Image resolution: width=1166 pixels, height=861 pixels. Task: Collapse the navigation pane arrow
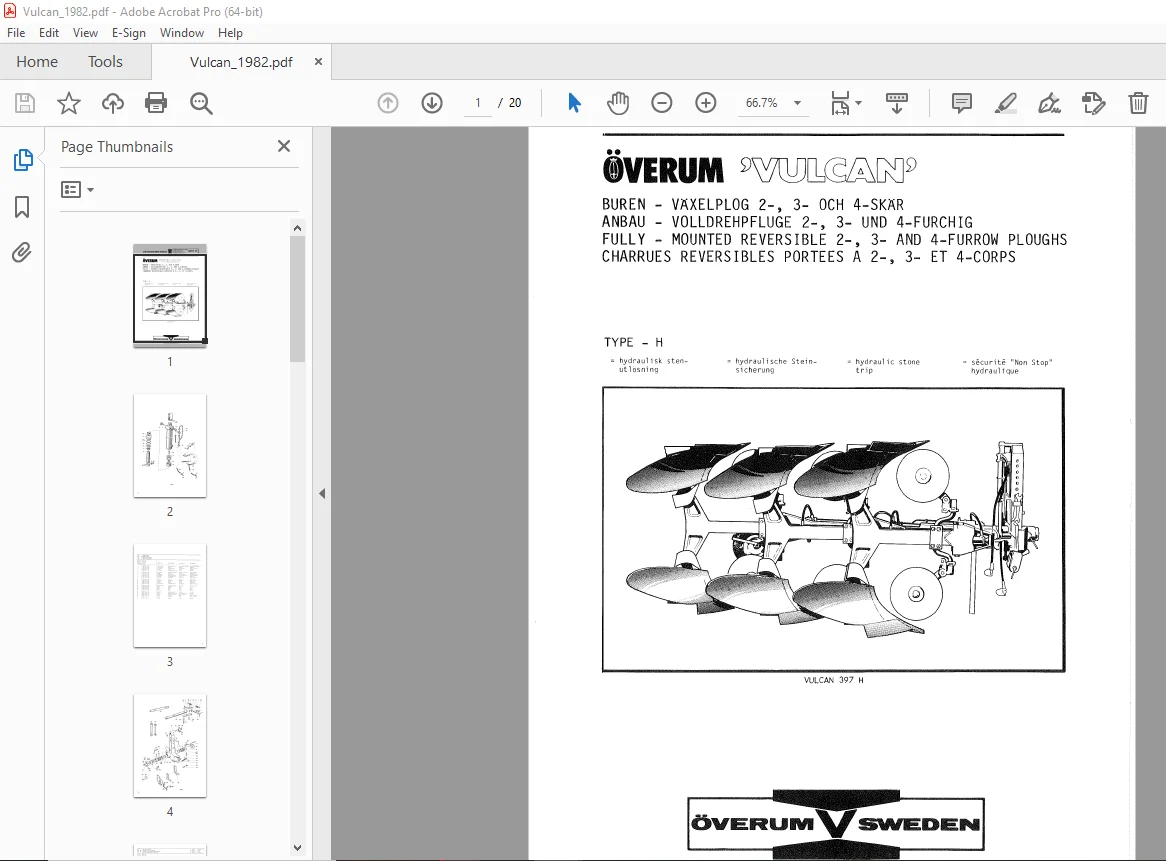point(322,493)
